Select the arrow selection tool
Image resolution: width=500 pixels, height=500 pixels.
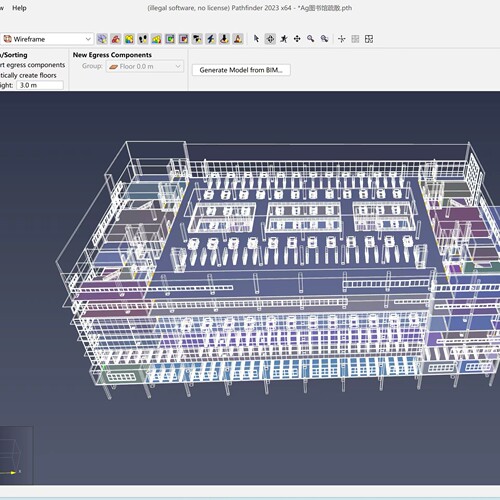(x=256, y=39)
